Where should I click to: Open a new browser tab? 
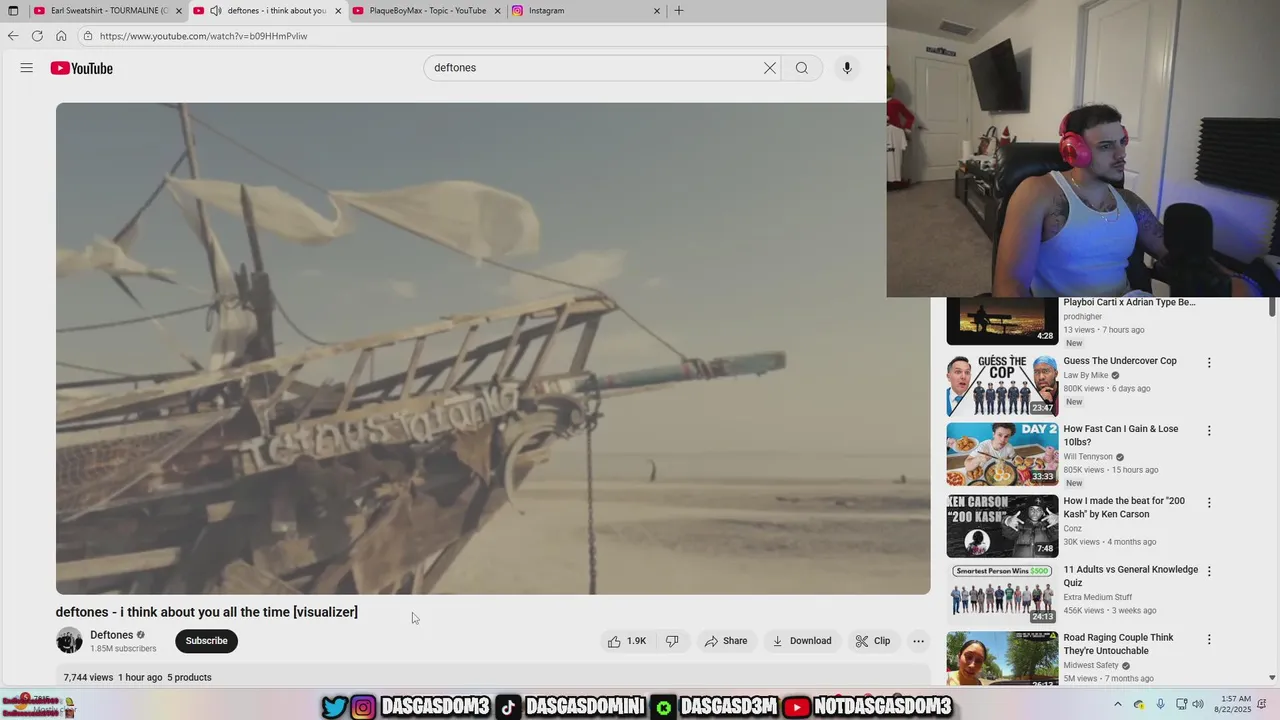pos(679,11)
